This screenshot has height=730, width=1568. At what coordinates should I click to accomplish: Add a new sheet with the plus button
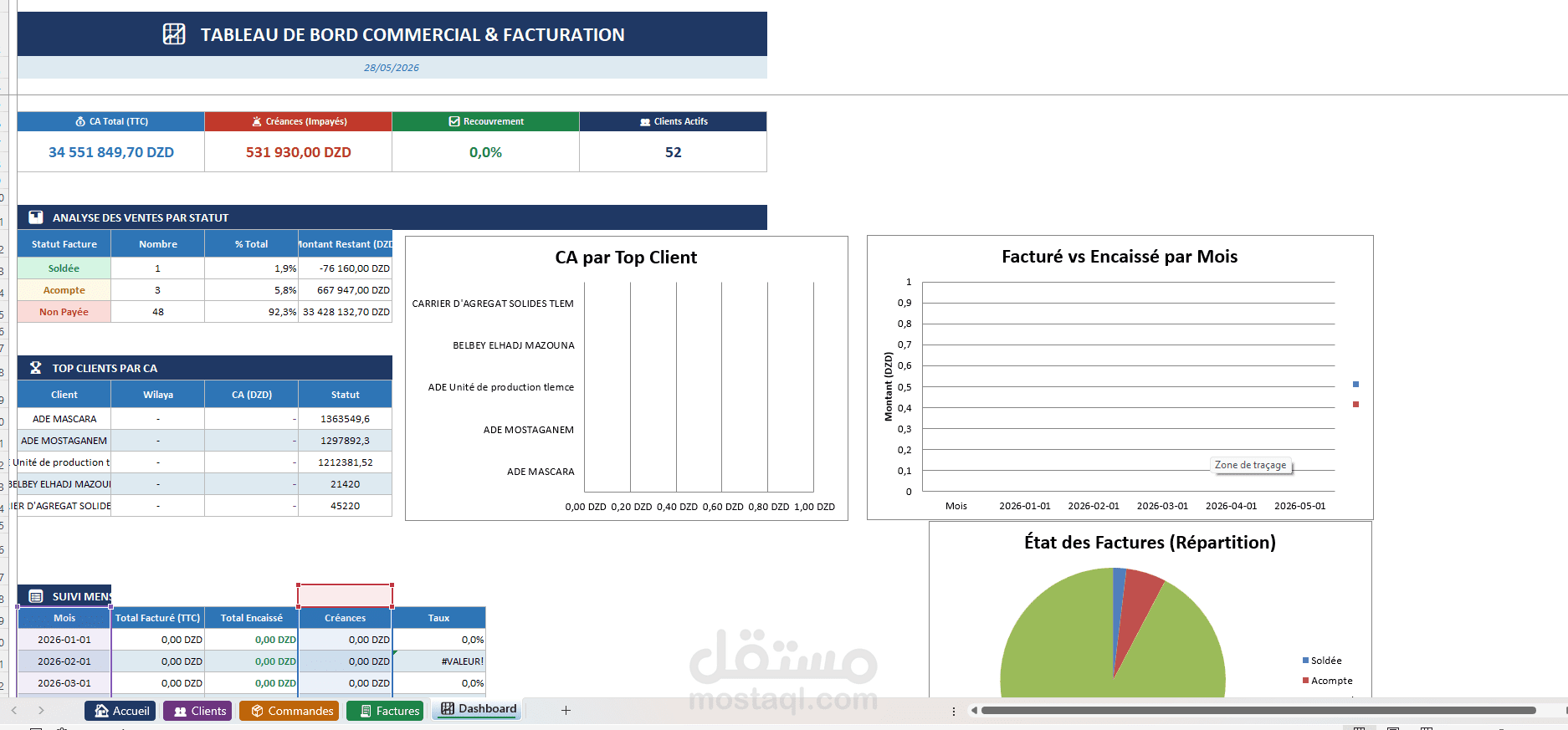pyautogui.click(x=566, y=710)
